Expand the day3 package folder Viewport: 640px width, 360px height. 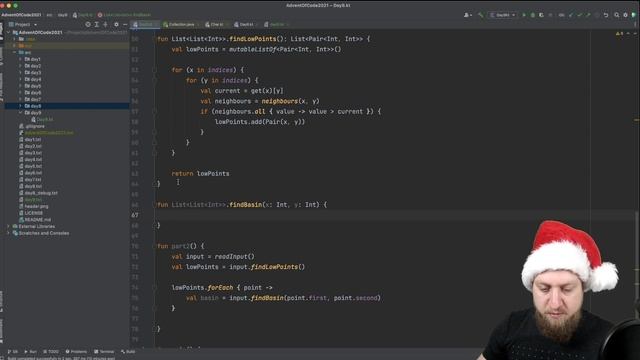(20, 73)
